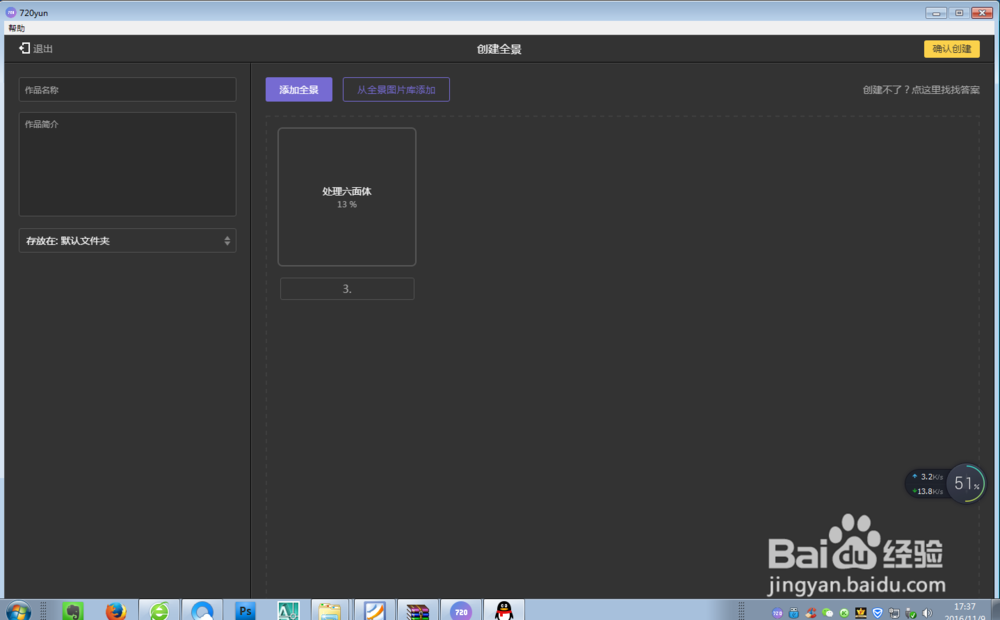Expand the 存放在: 默认文件夹 dropdown

point(128,240)
